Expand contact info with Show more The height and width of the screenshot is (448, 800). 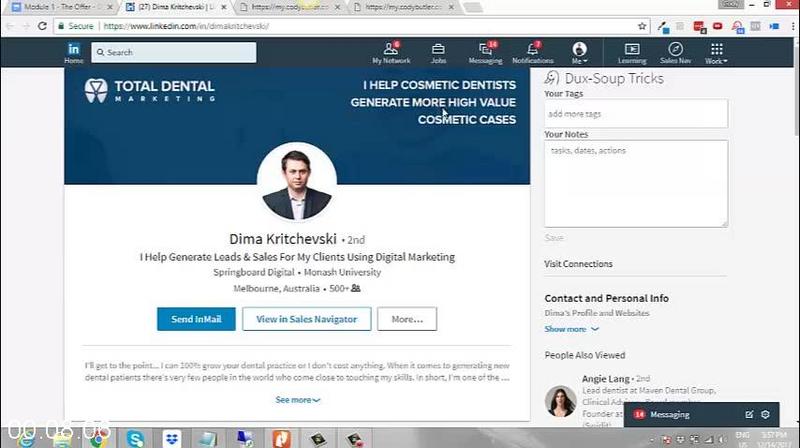tap(571, 329)
